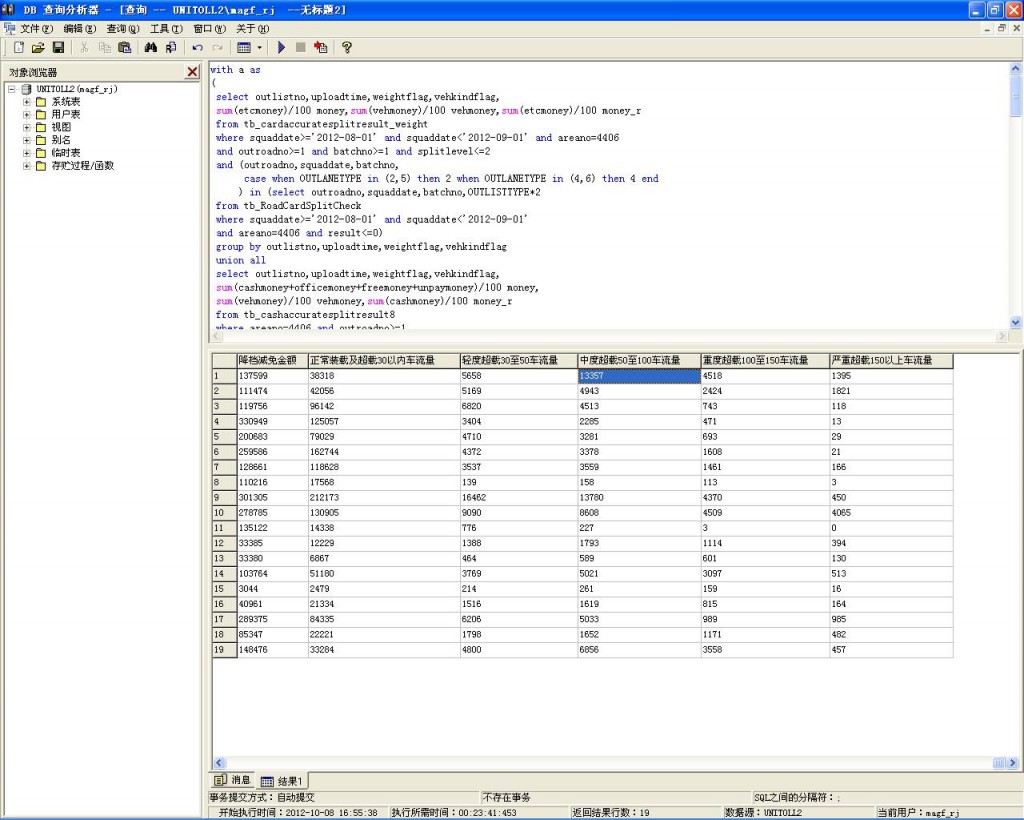The image size is (1024, 820).
Task: Expand the 存贮过程/函数 node
Action: point(27,166)
